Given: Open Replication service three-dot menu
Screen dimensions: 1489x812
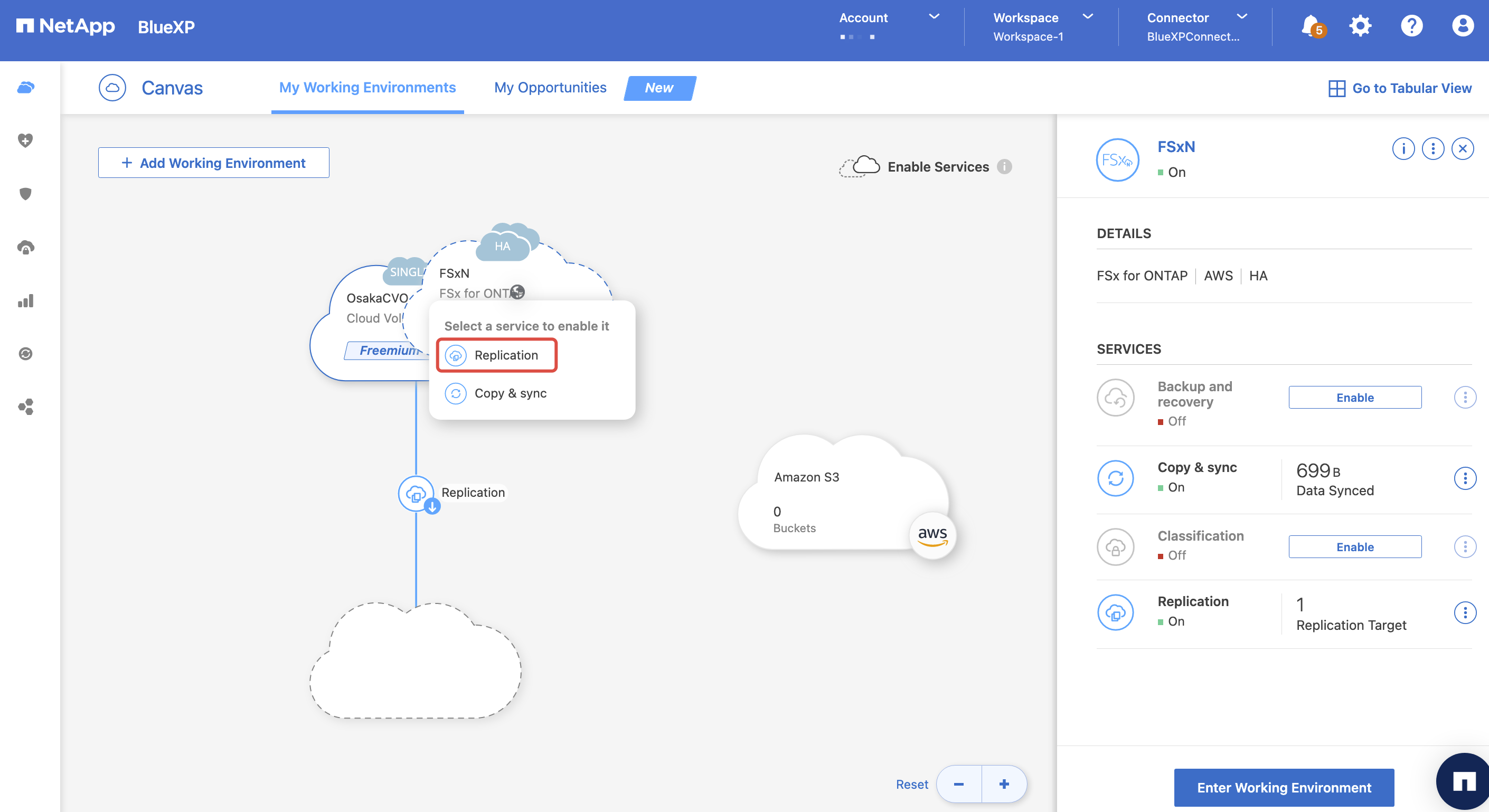Looking at the screenshot, I should [1464, 612].
